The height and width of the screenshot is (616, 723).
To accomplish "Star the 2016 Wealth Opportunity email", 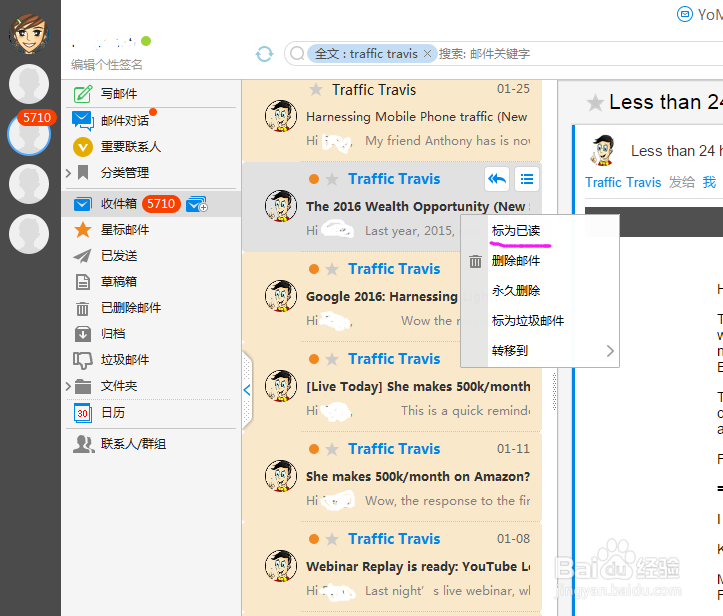I will 332,179.
